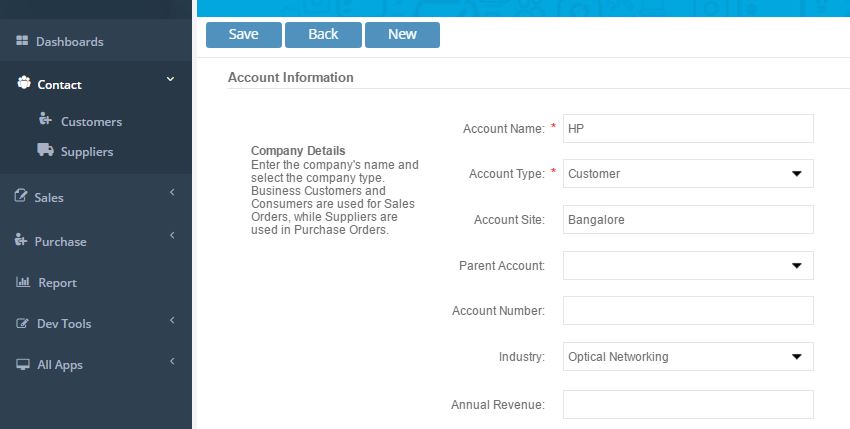Click the Account Name label

(504, 129)
